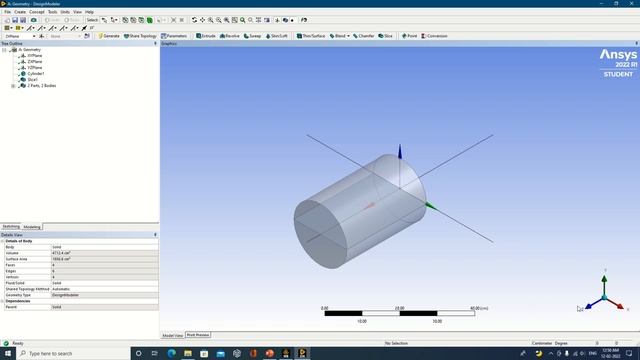Open the Create menu
The height and width of the screenshot is (360, 640).
click(20, 12)
